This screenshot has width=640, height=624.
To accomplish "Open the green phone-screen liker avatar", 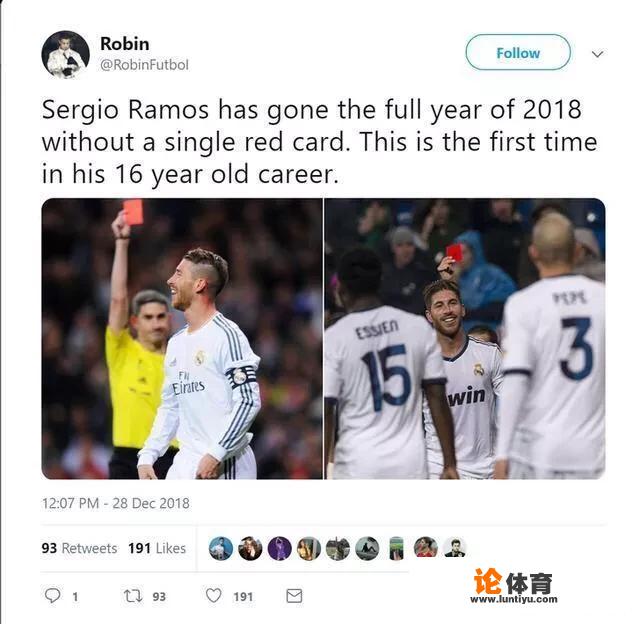I will 396,548.
